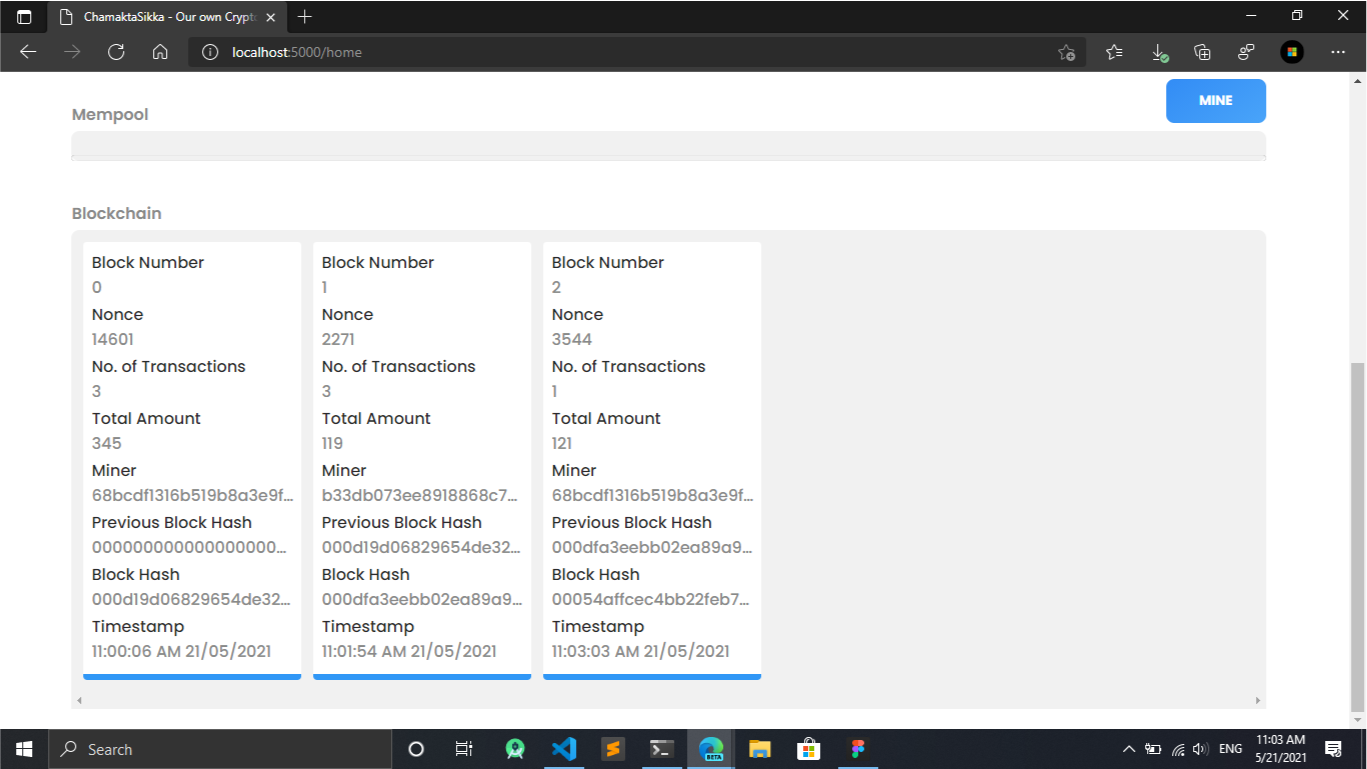Open the Windows Start menu
Screen dimensions: 1367x769
coord(24,749)
